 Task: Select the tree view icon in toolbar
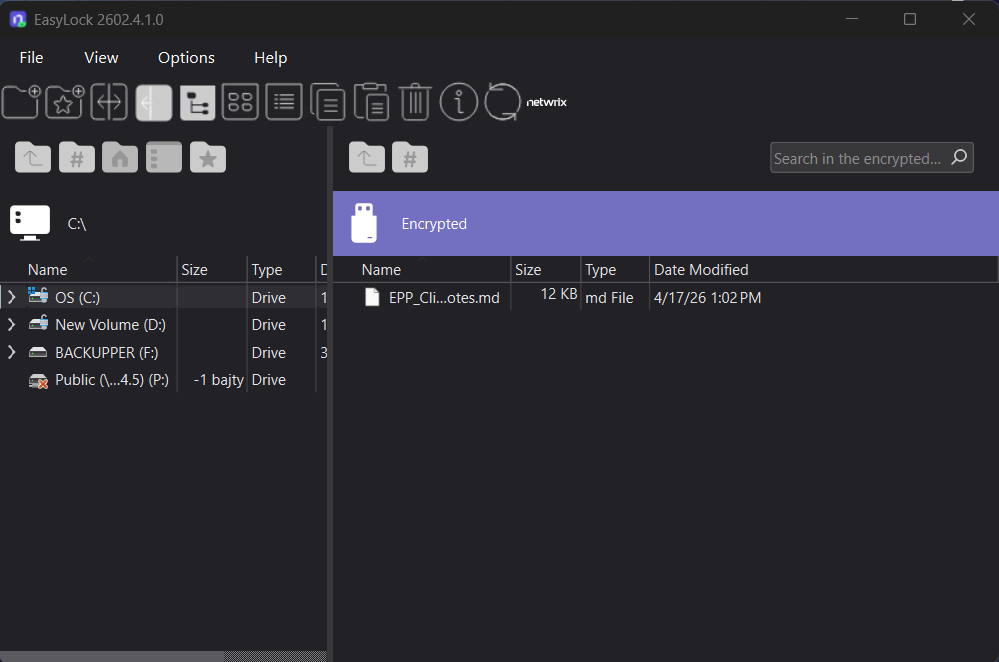point(197,102)
